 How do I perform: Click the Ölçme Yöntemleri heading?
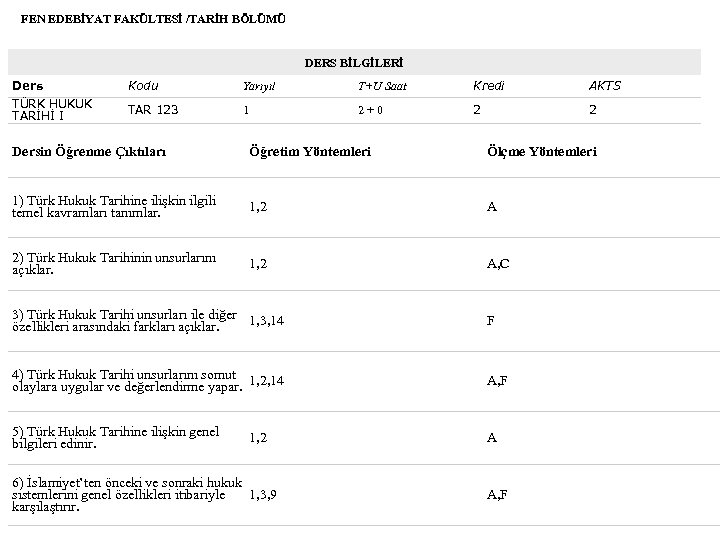[541, 152]
